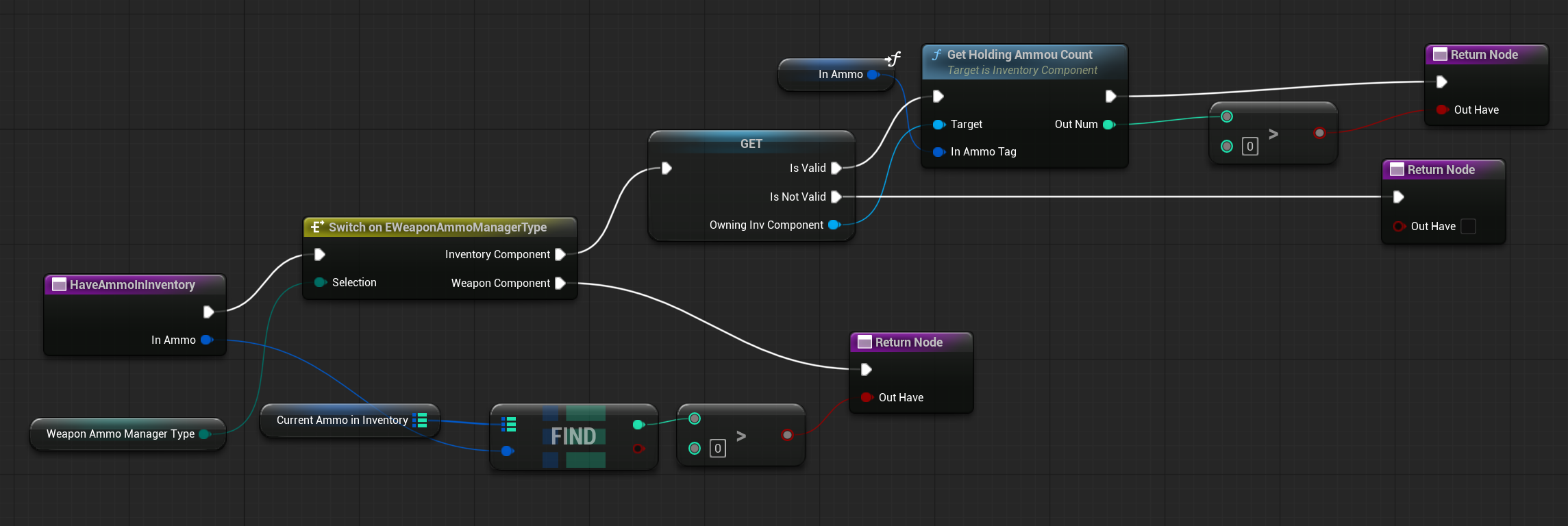Click the Out Num output pin

[1108, 125]
